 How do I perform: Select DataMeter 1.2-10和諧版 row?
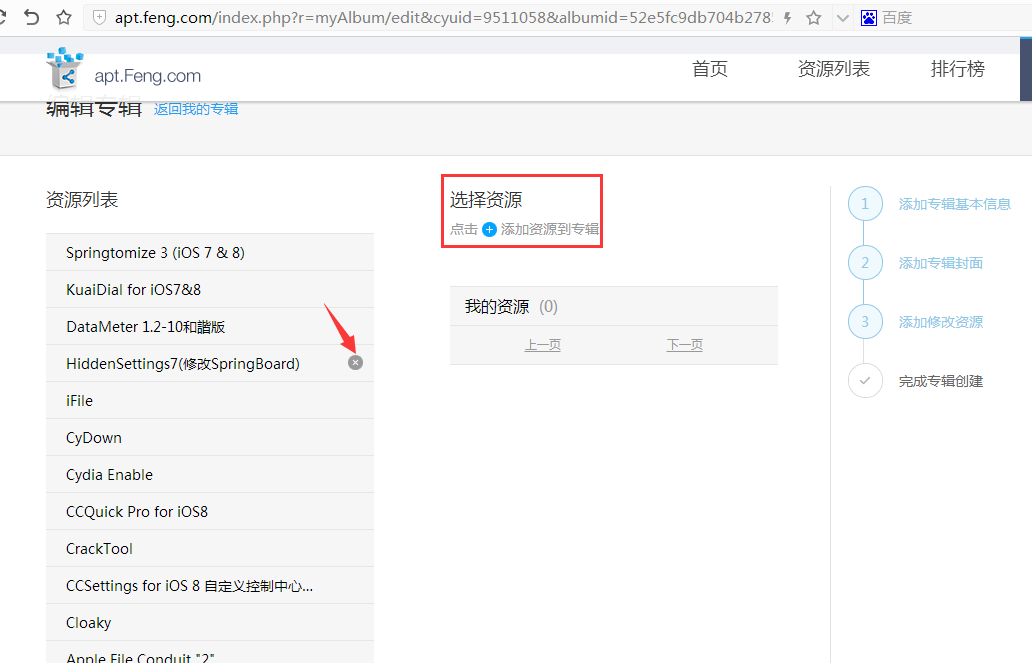210,326
